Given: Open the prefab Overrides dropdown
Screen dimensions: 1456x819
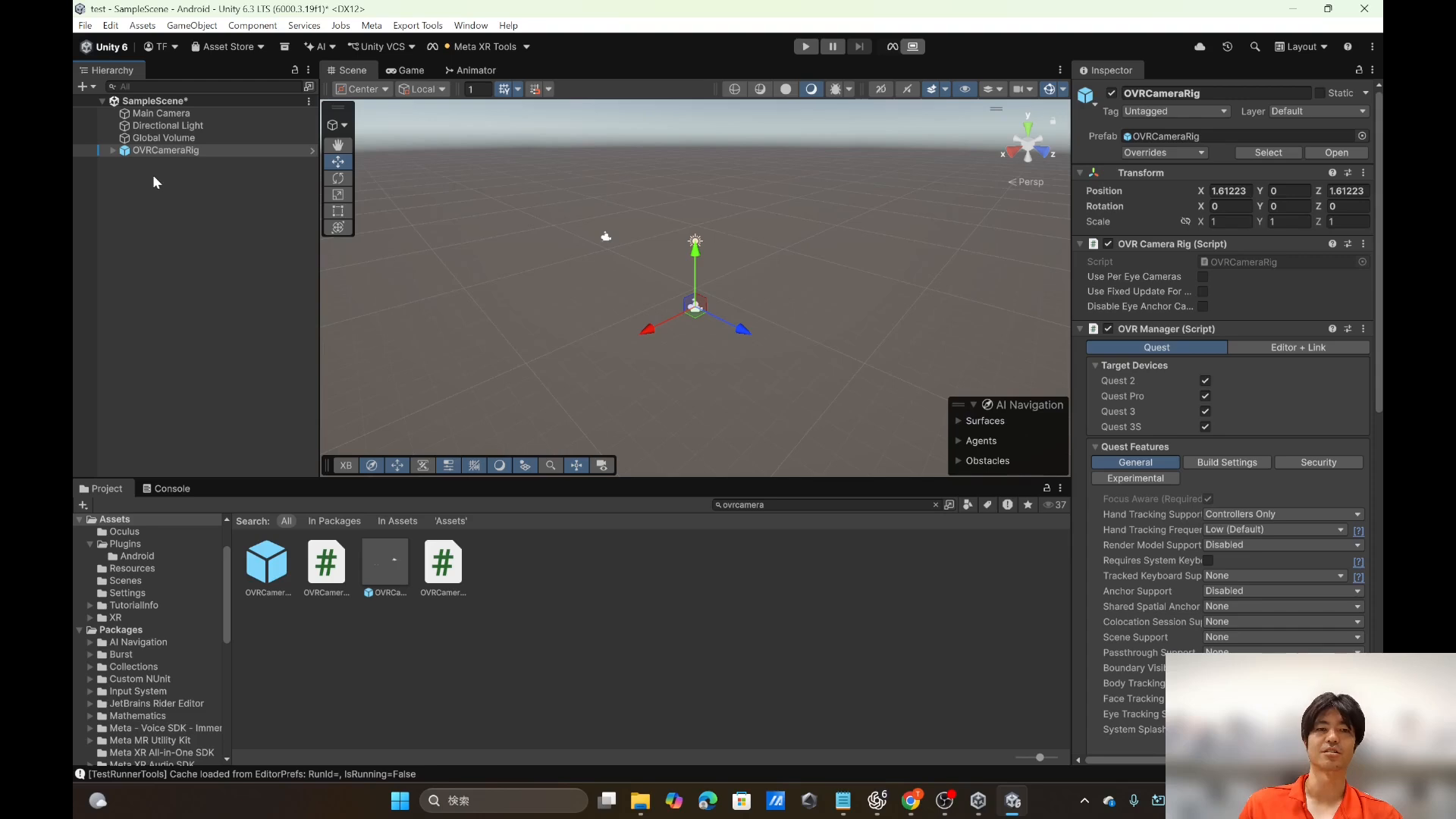Looking at the screenshot, I should [x=1163, y=153].
